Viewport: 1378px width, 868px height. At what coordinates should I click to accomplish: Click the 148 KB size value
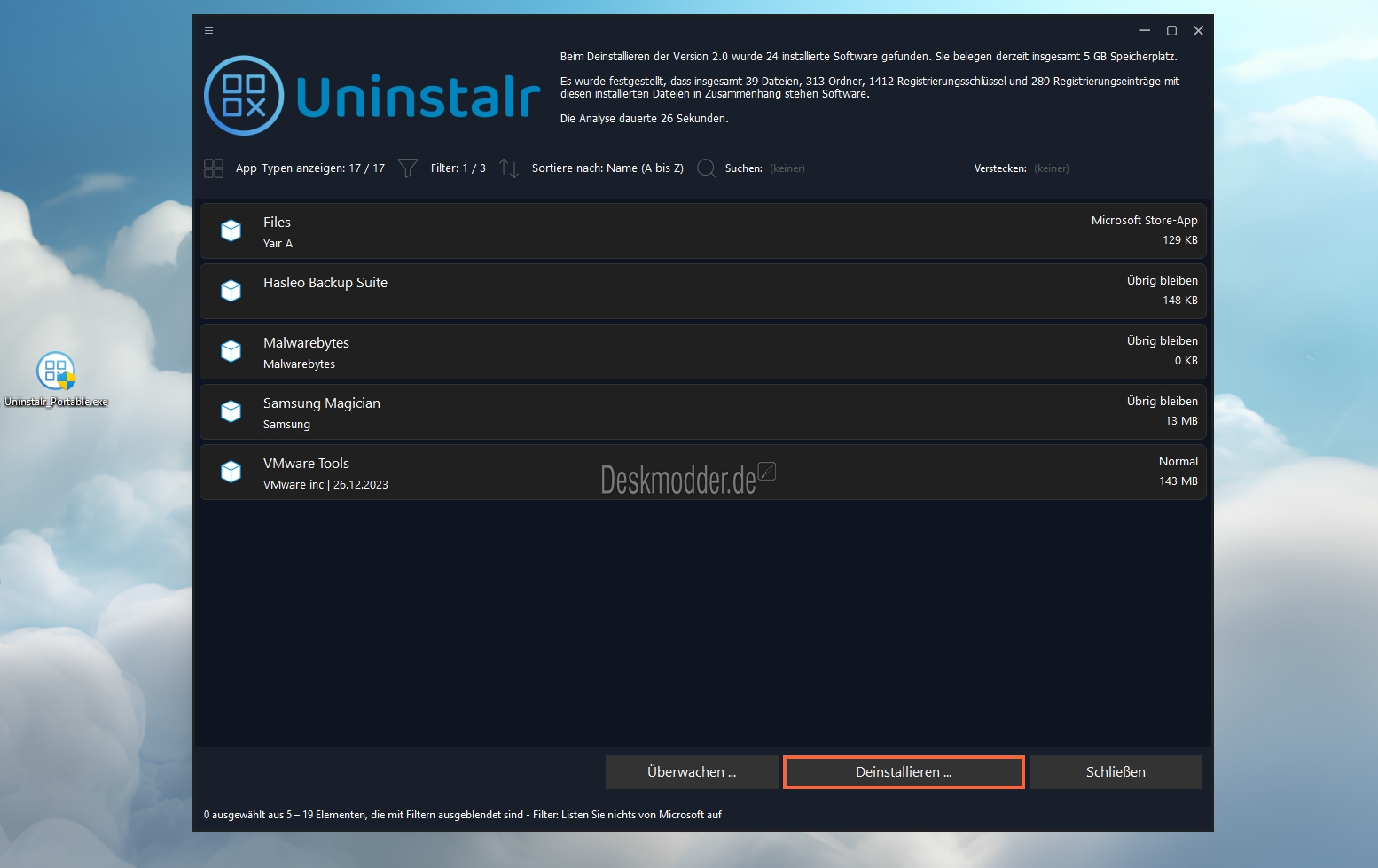[1180, 301]
